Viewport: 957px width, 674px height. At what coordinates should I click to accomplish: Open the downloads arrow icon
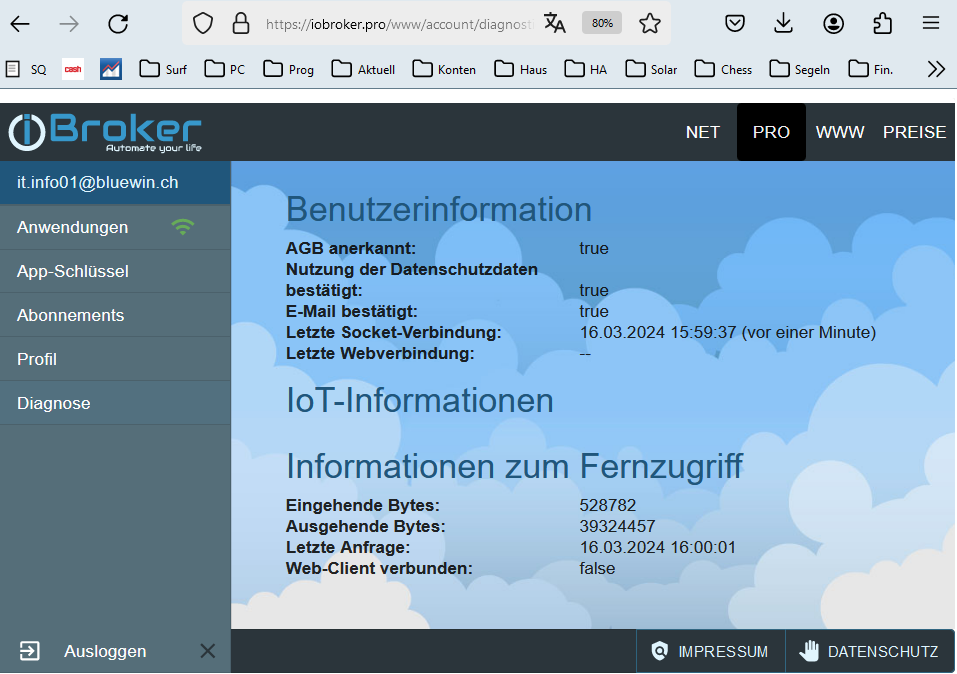(783, 24)
